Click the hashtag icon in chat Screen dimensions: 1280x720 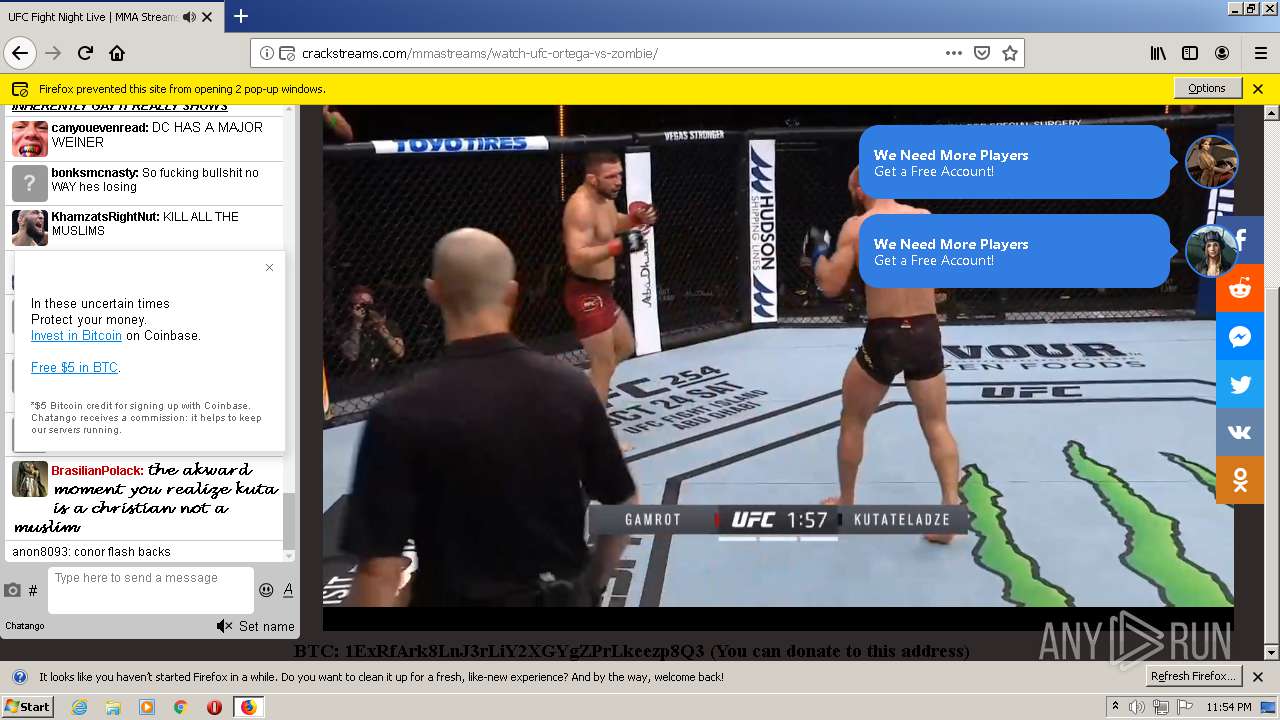[33, 591]
